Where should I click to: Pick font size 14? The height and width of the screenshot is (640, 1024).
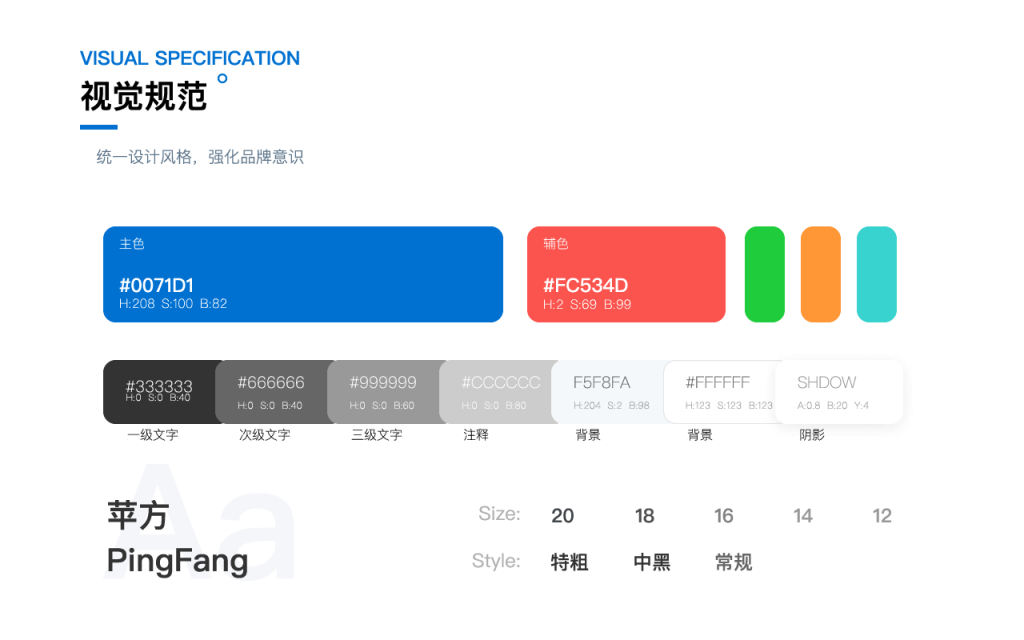click(x=803, y=516)
